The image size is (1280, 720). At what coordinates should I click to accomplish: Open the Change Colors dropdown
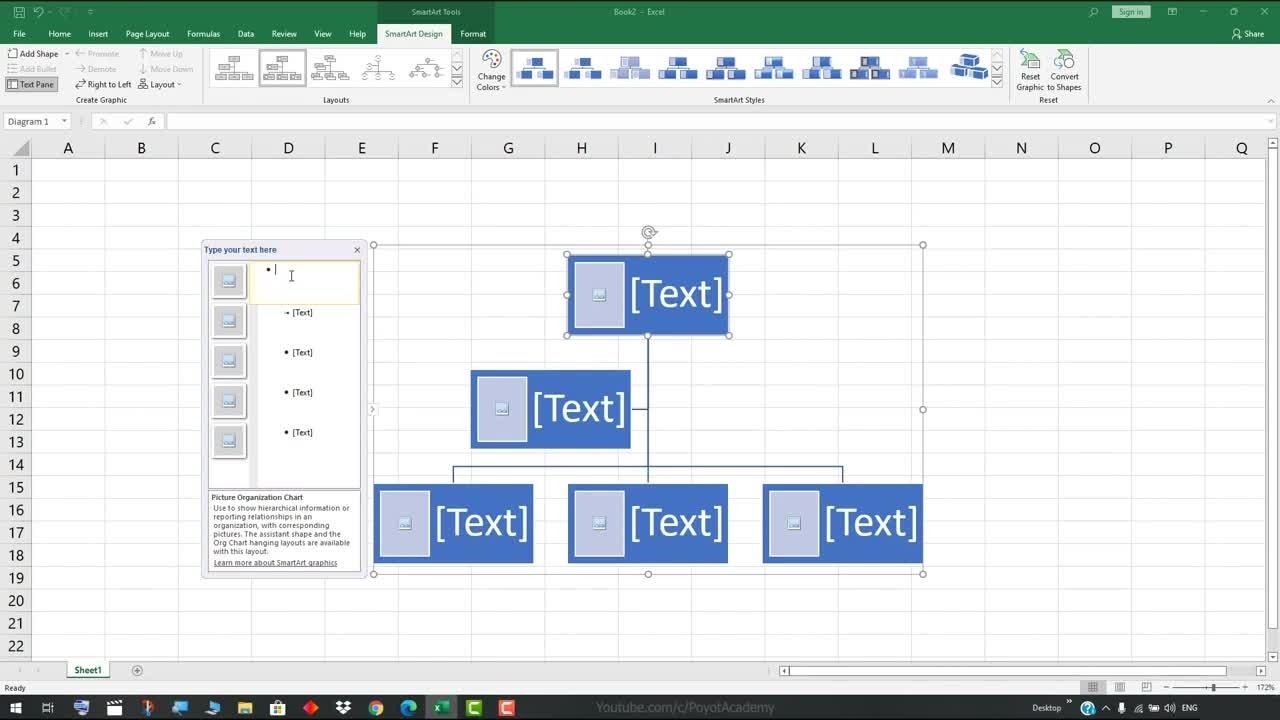[x=491, y=70]
